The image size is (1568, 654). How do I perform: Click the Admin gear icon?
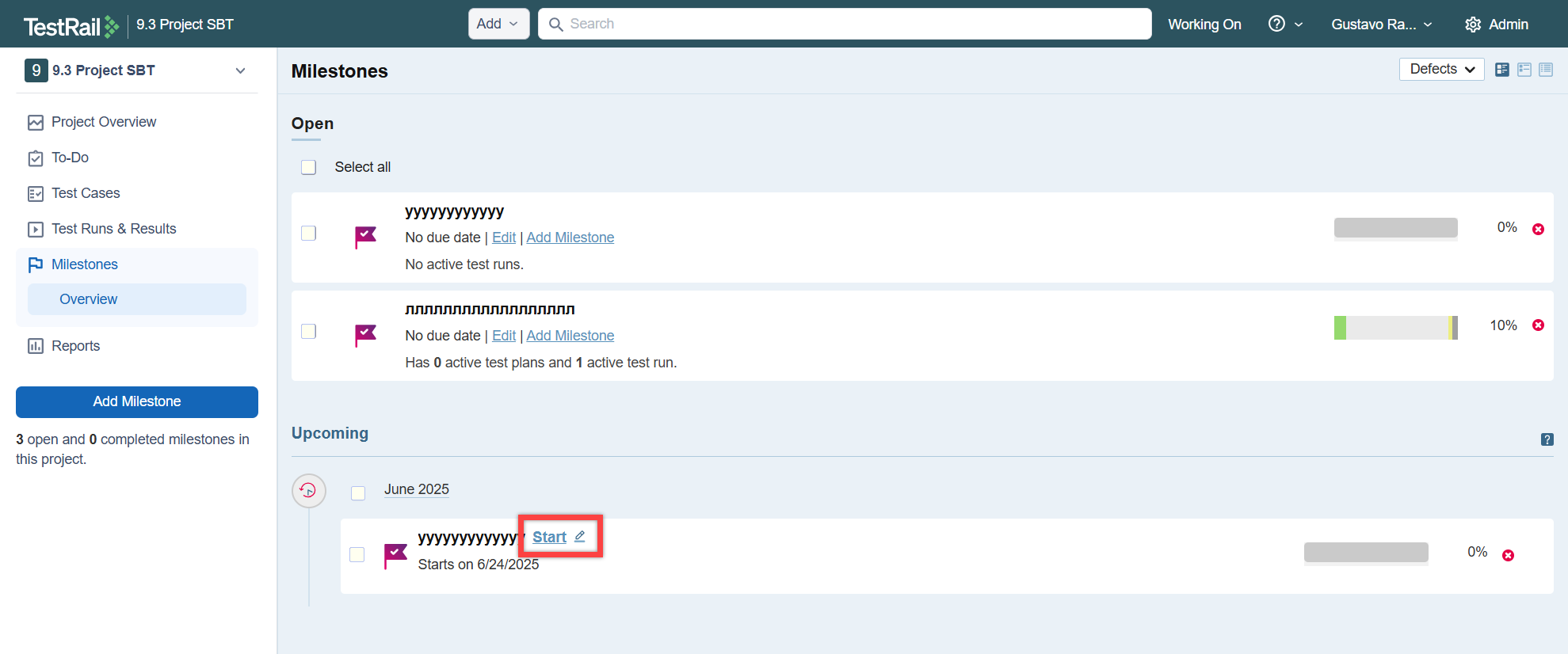(x=1472, y=25)
